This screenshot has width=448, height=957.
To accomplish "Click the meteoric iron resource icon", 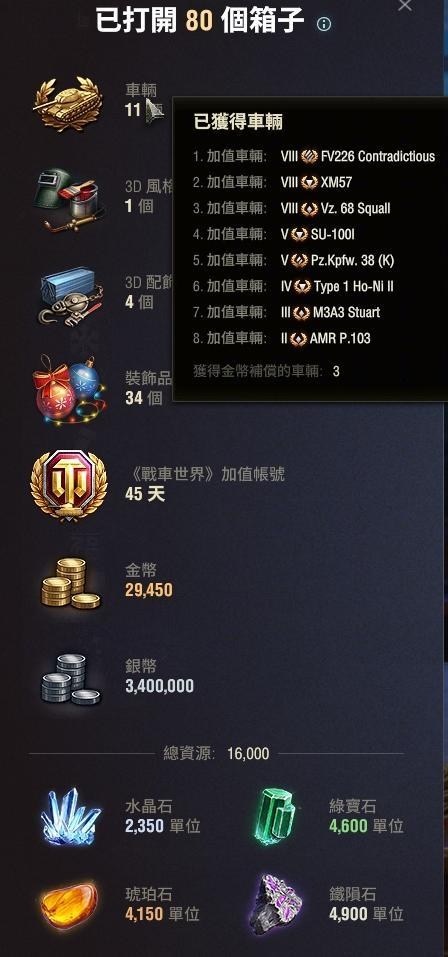I will pyautogui.click(x=276, y=905).
